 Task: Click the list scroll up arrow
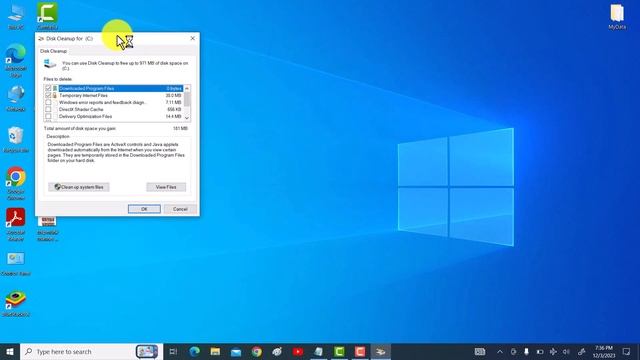187,88
